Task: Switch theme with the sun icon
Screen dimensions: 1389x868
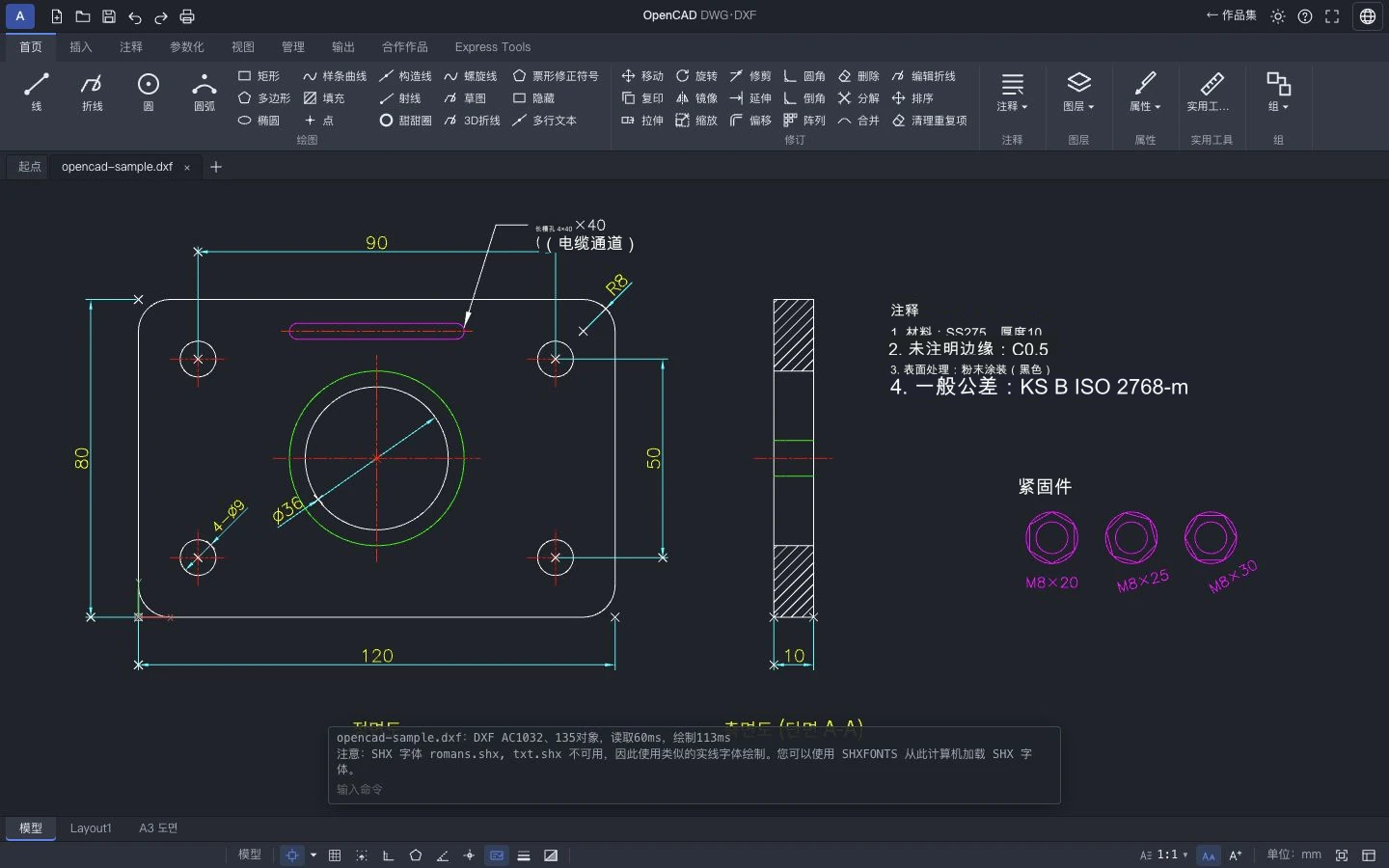Action: tap(1278, 16)
